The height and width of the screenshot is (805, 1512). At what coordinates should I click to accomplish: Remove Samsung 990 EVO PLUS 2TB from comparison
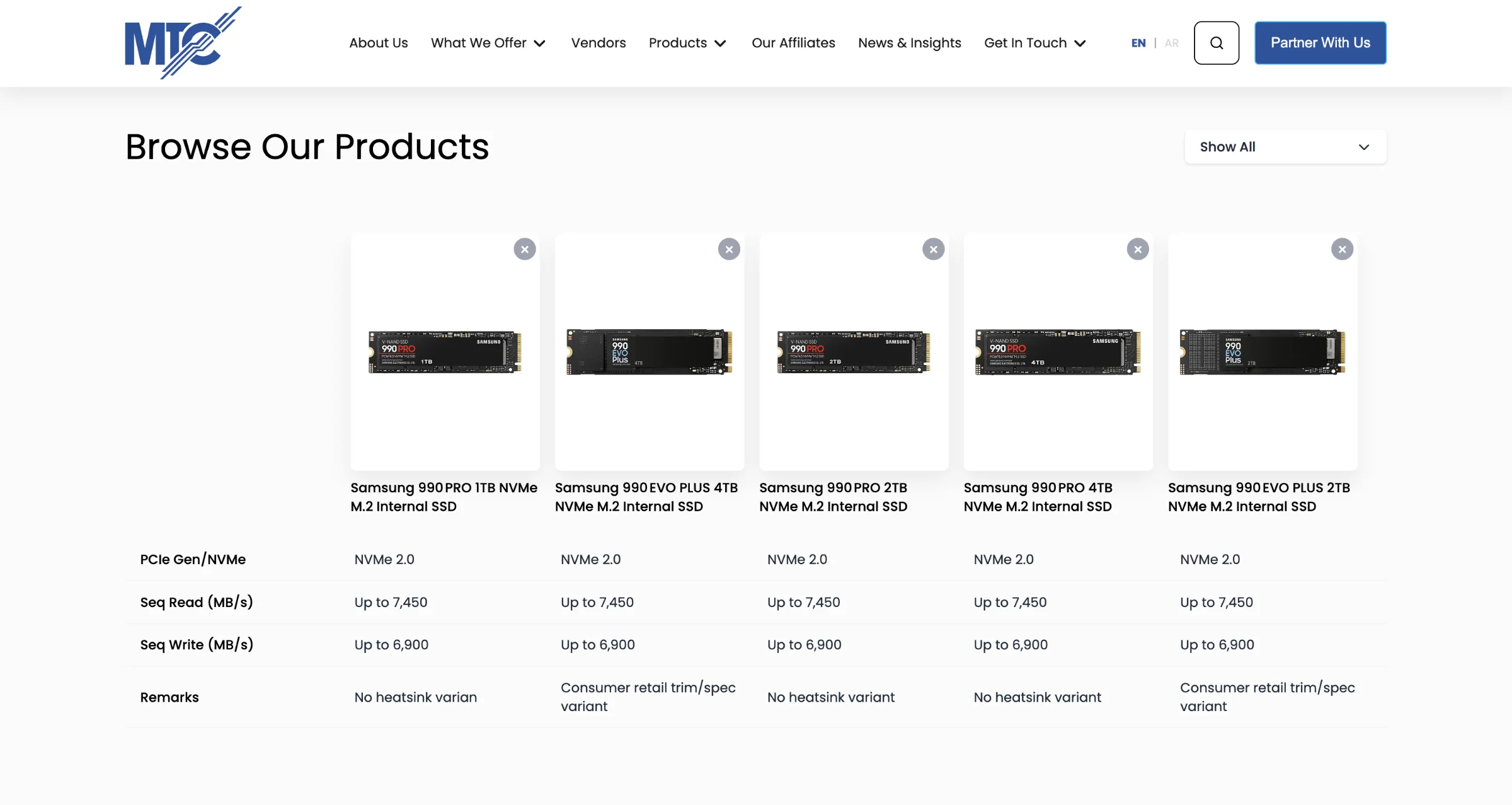(x=1343, y=249)
